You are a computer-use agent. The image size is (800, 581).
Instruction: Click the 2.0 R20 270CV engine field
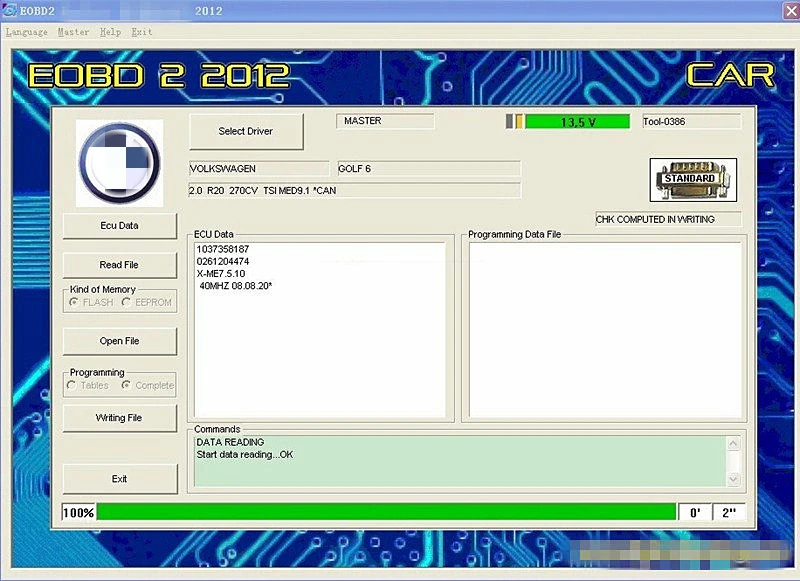(355, 191)
